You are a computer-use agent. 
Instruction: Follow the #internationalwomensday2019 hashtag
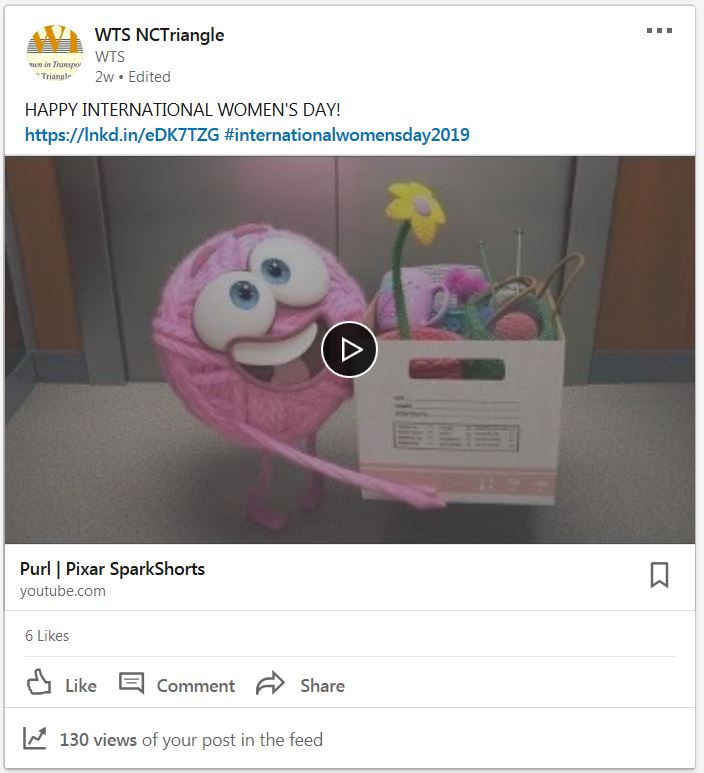[x=347, y=135]
